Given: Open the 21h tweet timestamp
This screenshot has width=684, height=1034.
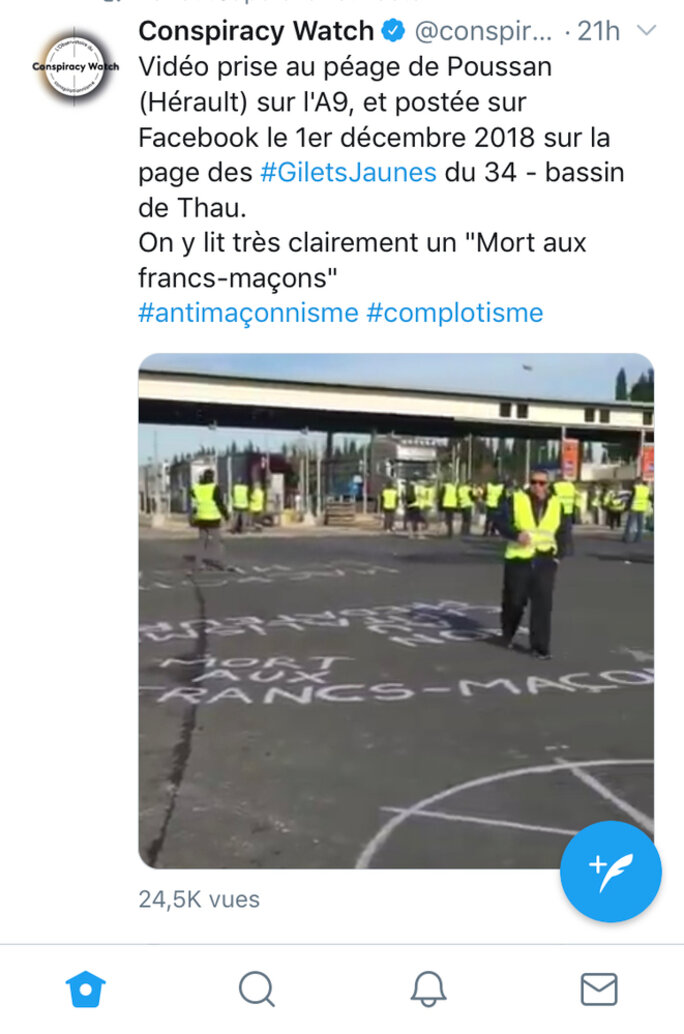Looking at the screenshot, I should pyautogui.click(x=598, y=31).
